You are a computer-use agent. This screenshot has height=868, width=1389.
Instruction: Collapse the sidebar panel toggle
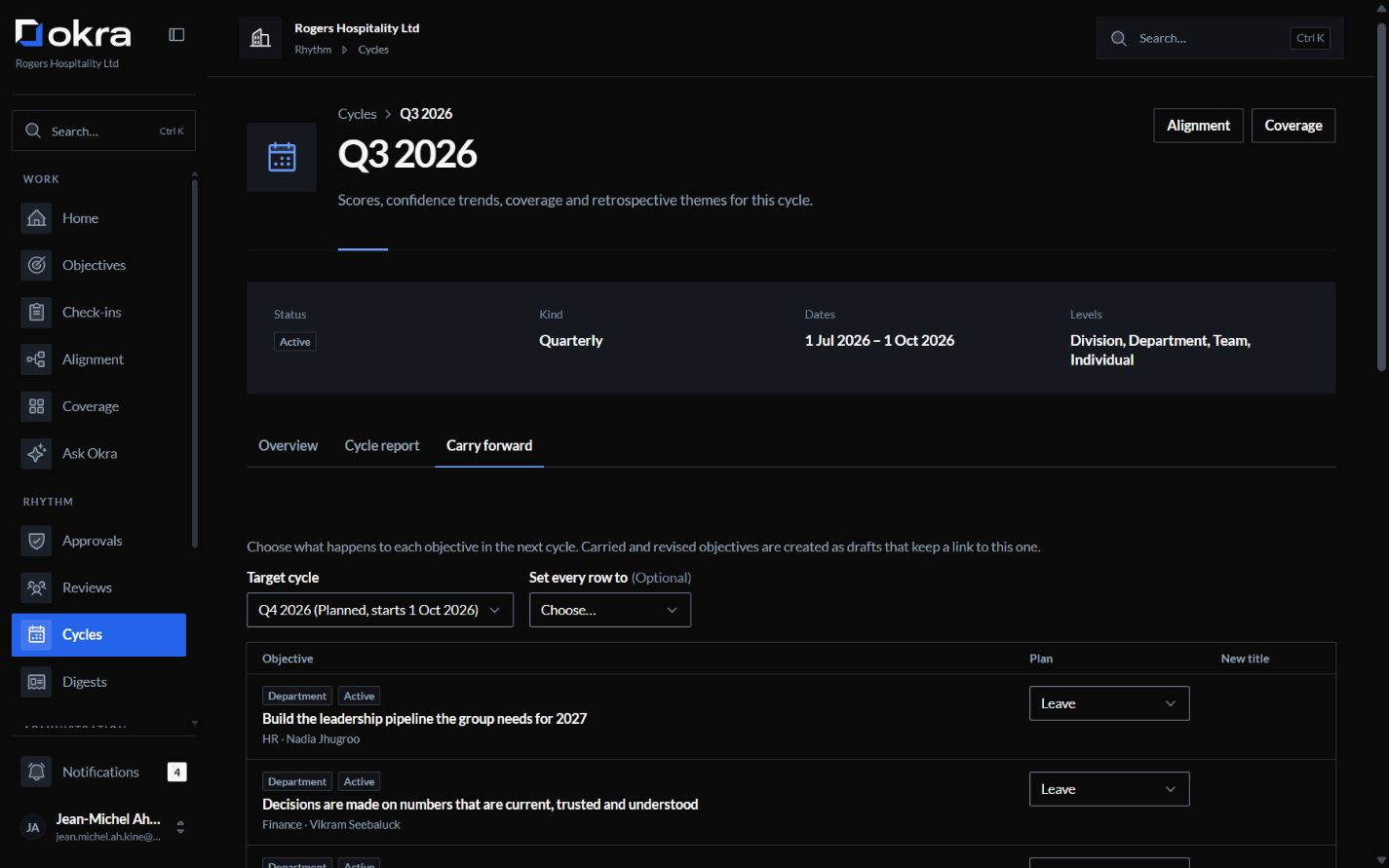click(176, 35)
